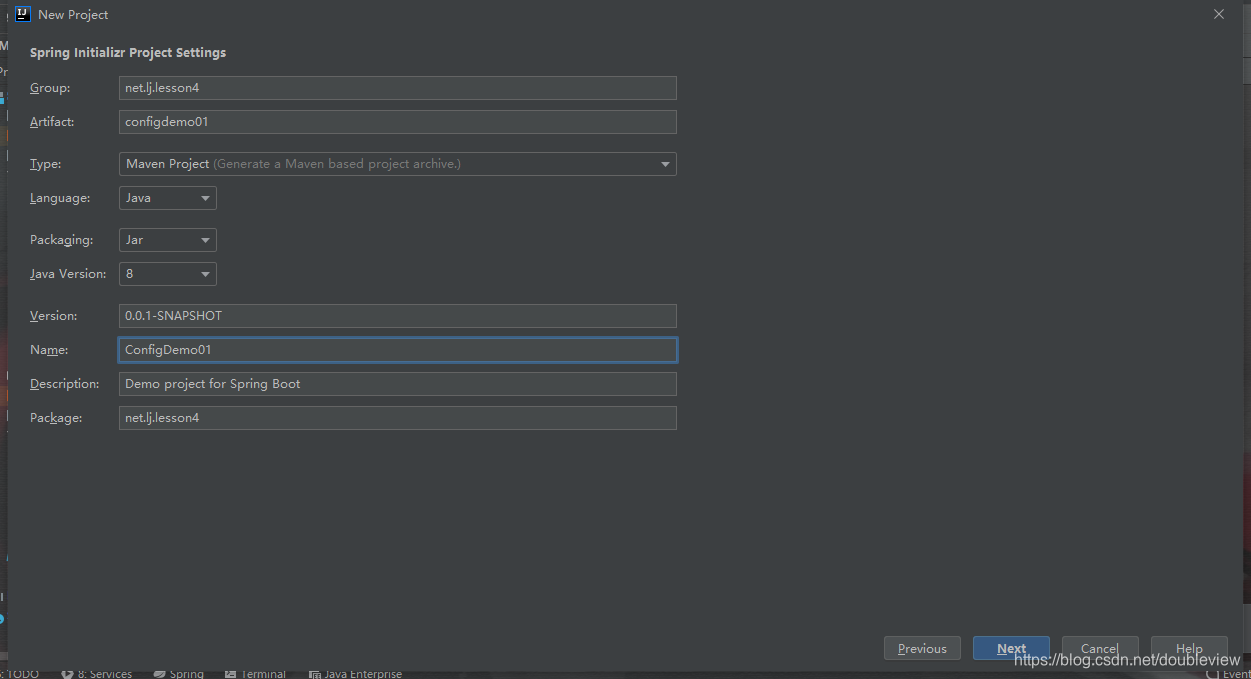The height and width of the screenshot is (679, 1251).
Task: Open the Terminal tool window tab
Action: [x=256, y=673]
